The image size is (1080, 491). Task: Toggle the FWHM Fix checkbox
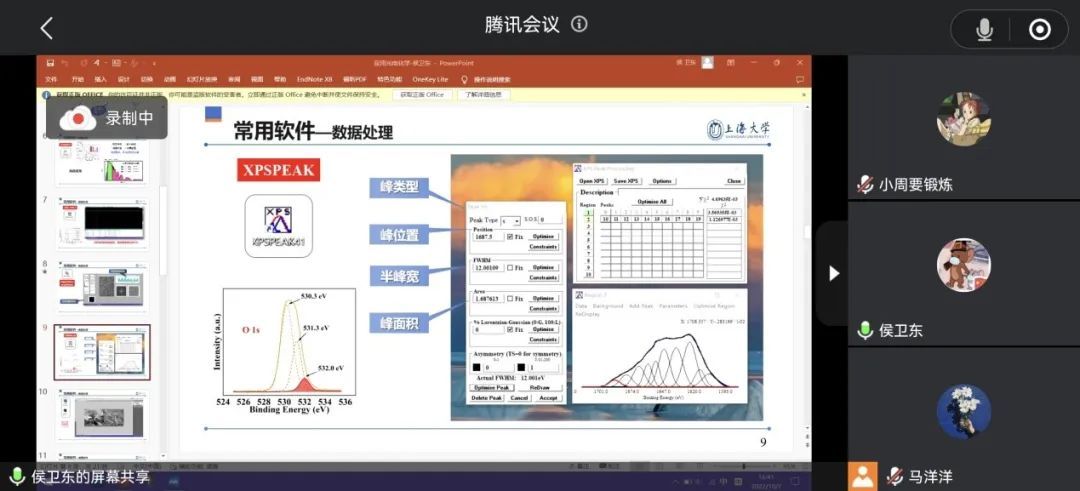(x=510, y=268)
